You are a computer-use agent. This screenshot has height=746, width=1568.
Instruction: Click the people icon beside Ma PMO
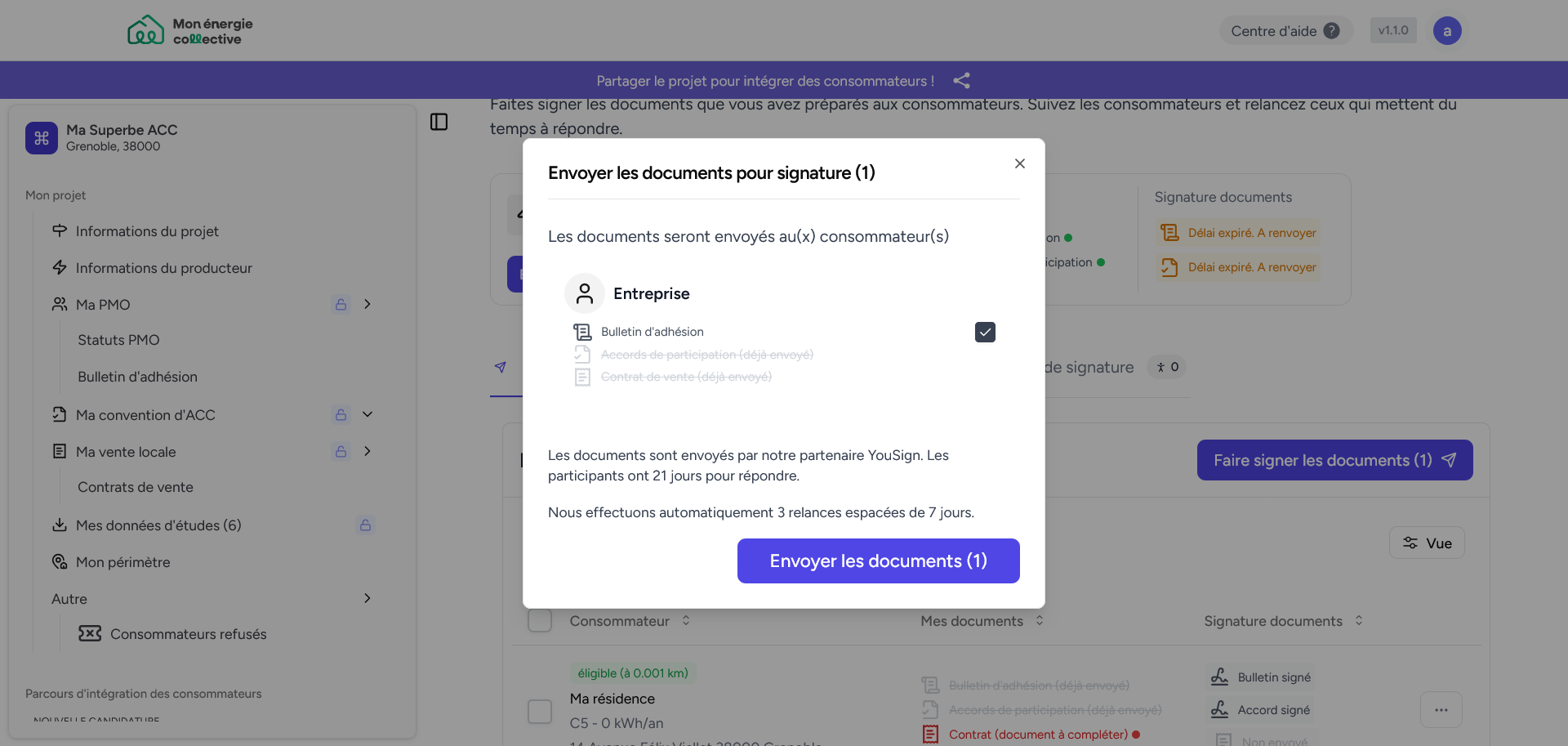point(60,304)
